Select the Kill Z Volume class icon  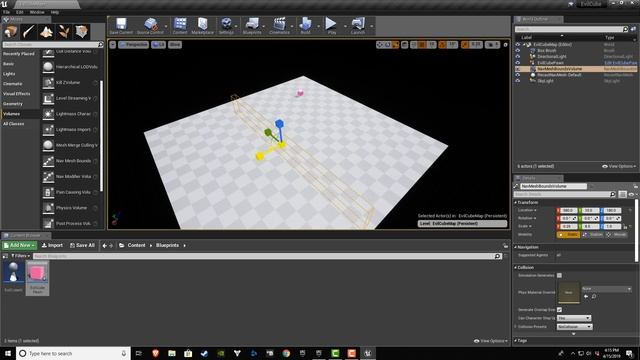(x=48, y=82)
